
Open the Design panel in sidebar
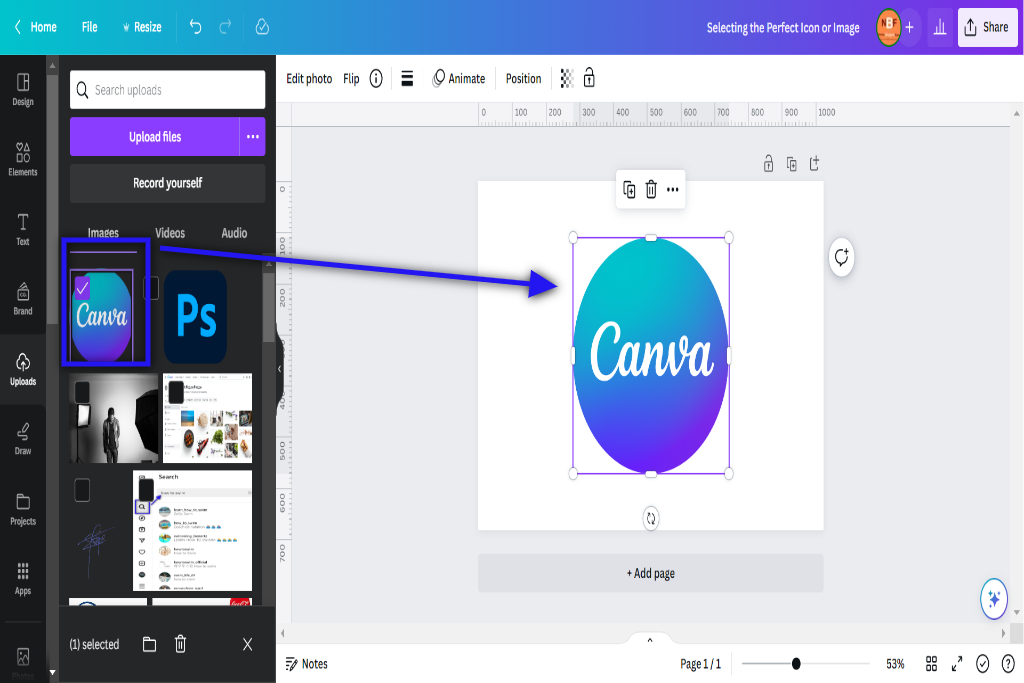(x=23, y=89)
